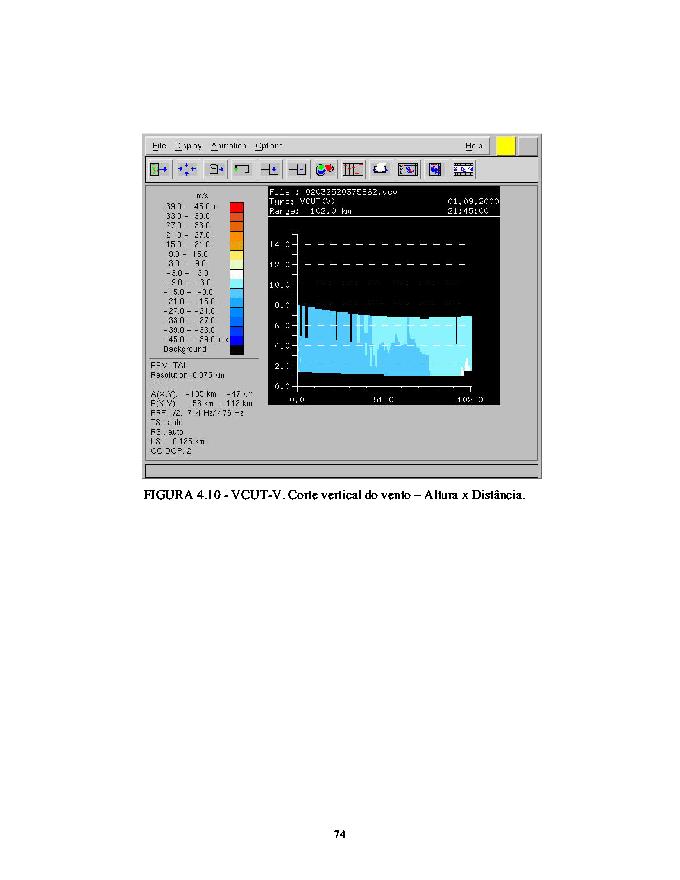Click the yellow status indicator box
Viewport: 680px width, 880px height.
click(x=506, y=146)
